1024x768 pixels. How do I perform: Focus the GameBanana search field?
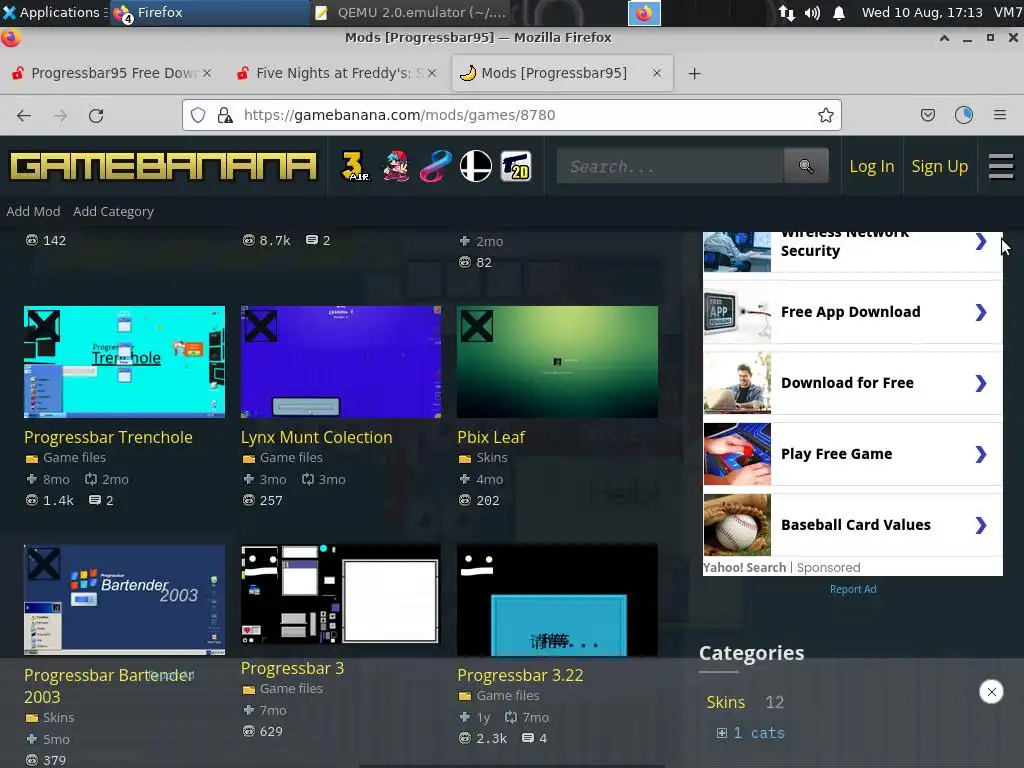[671, 166]
